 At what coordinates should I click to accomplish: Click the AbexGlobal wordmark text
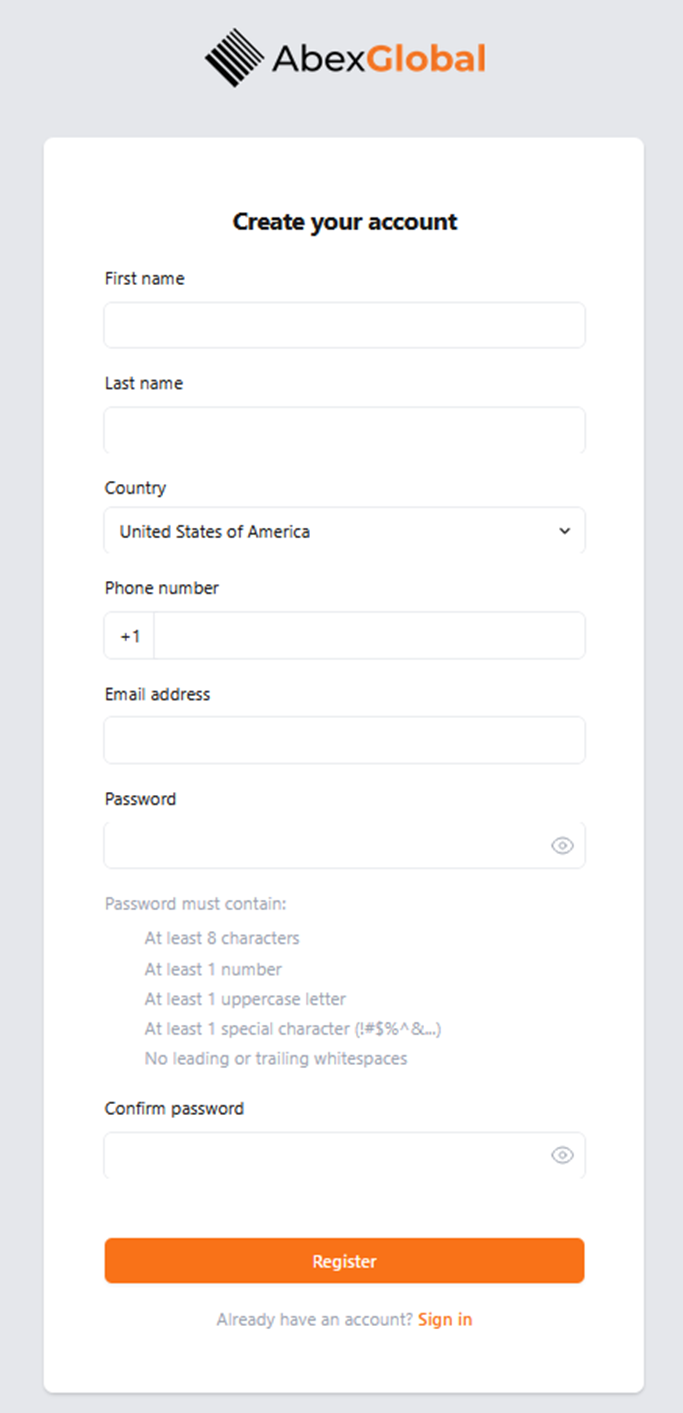coord(378,59)
